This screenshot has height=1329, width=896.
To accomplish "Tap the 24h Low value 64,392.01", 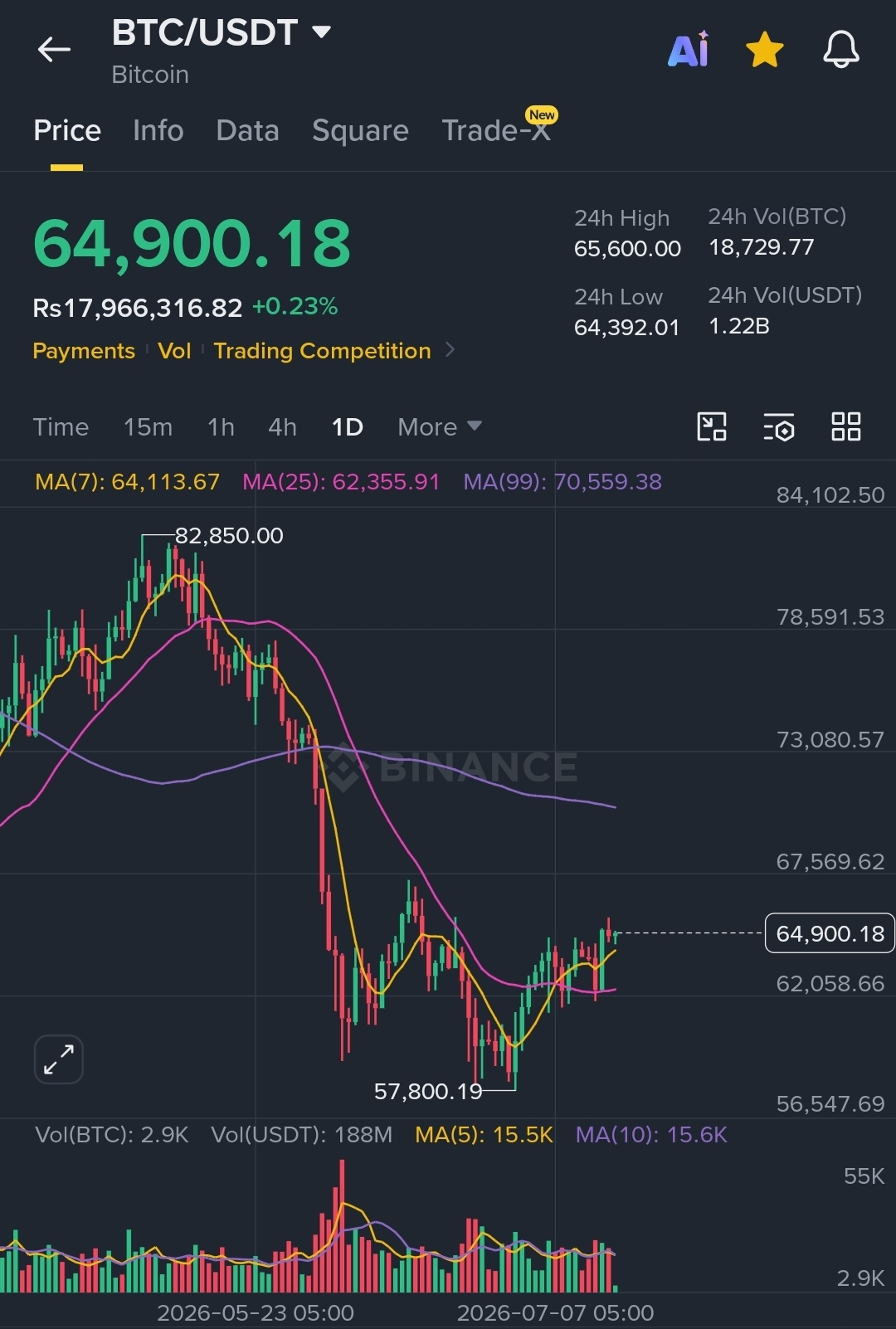I will click(626, 327).
